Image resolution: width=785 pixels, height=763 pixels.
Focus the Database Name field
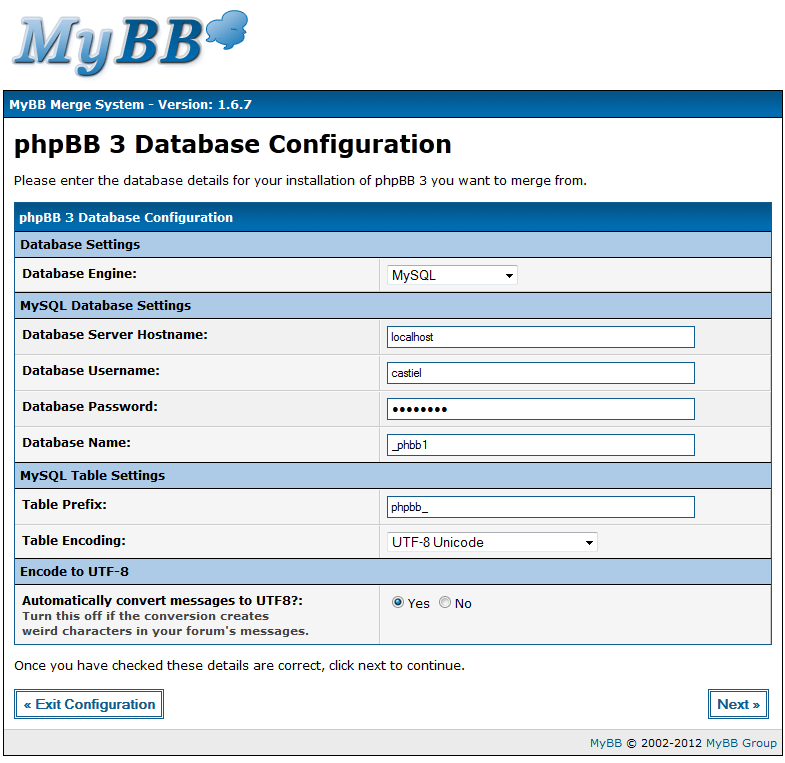tap(541, 445)
